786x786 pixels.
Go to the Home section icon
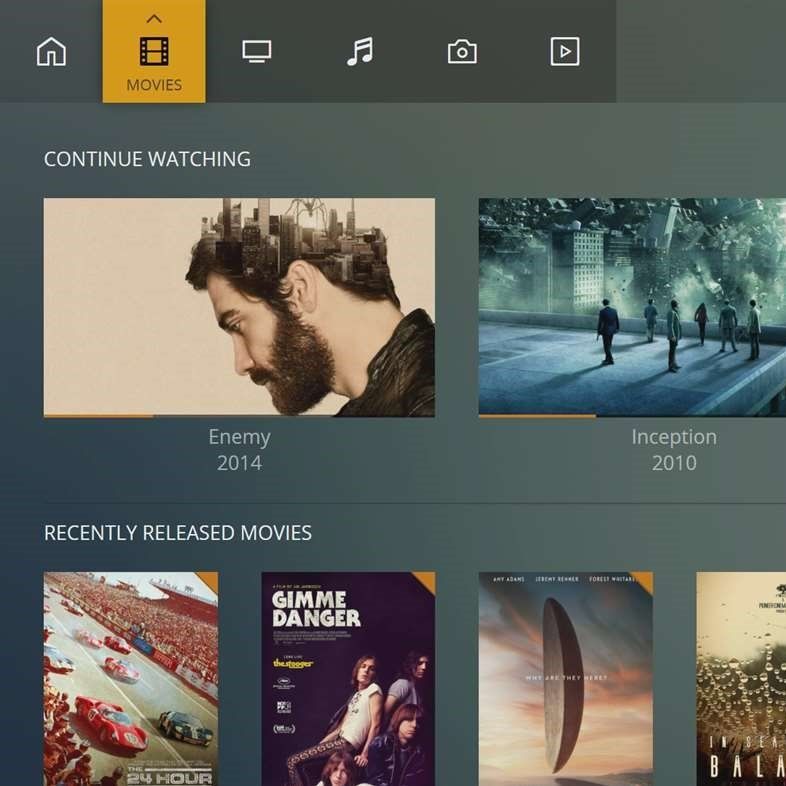(51, 51)
